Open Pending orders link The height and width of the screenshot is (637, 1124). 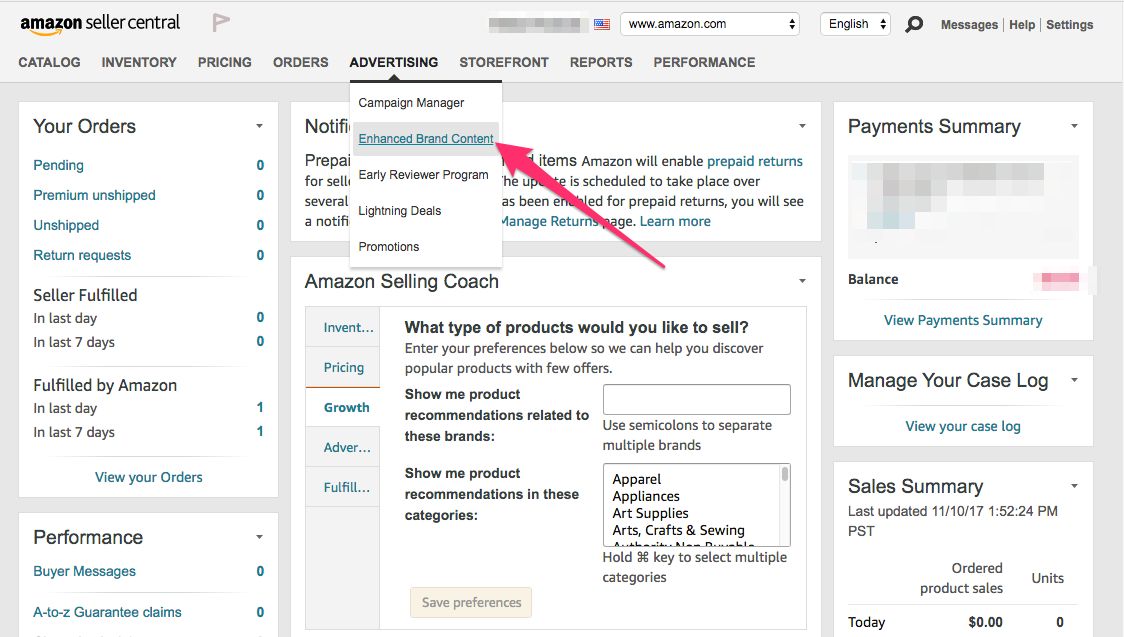coord(58,165)
